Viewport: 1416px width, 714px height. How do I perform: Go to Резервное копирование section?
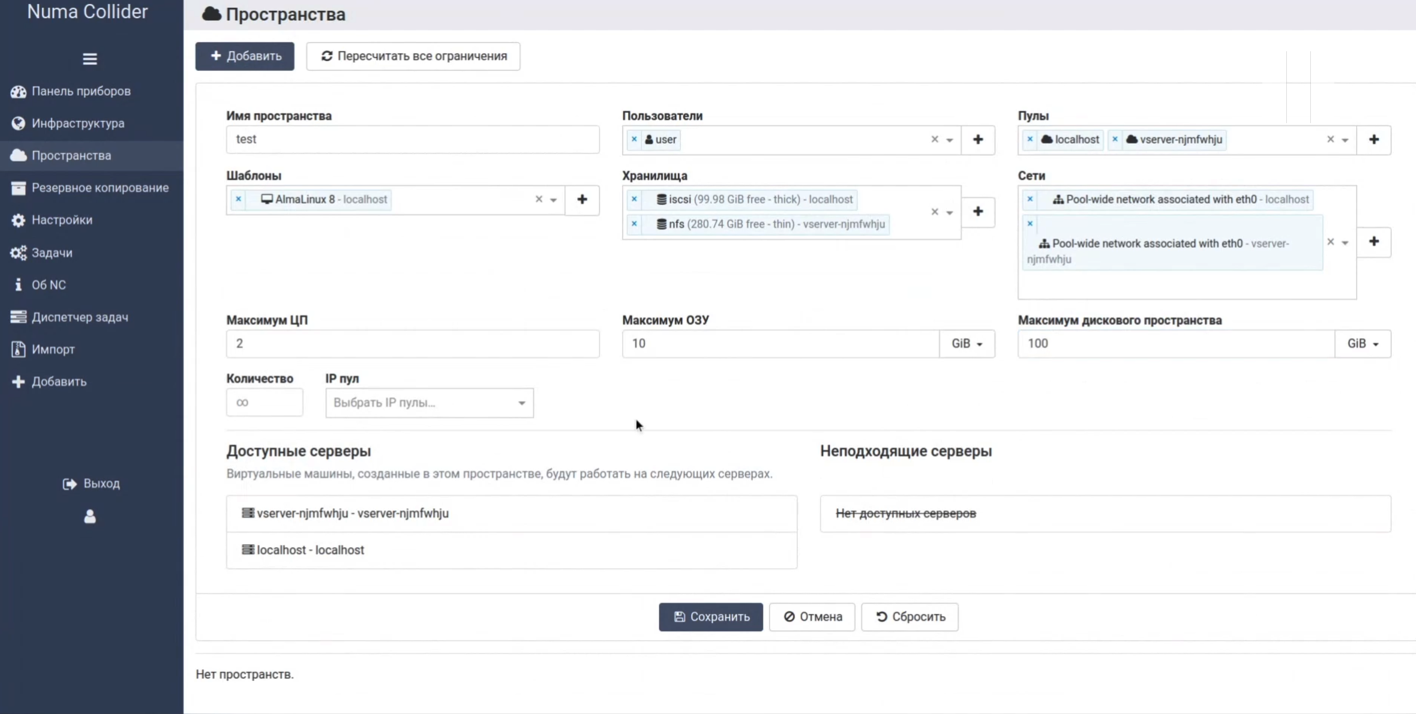coord(100,188)
